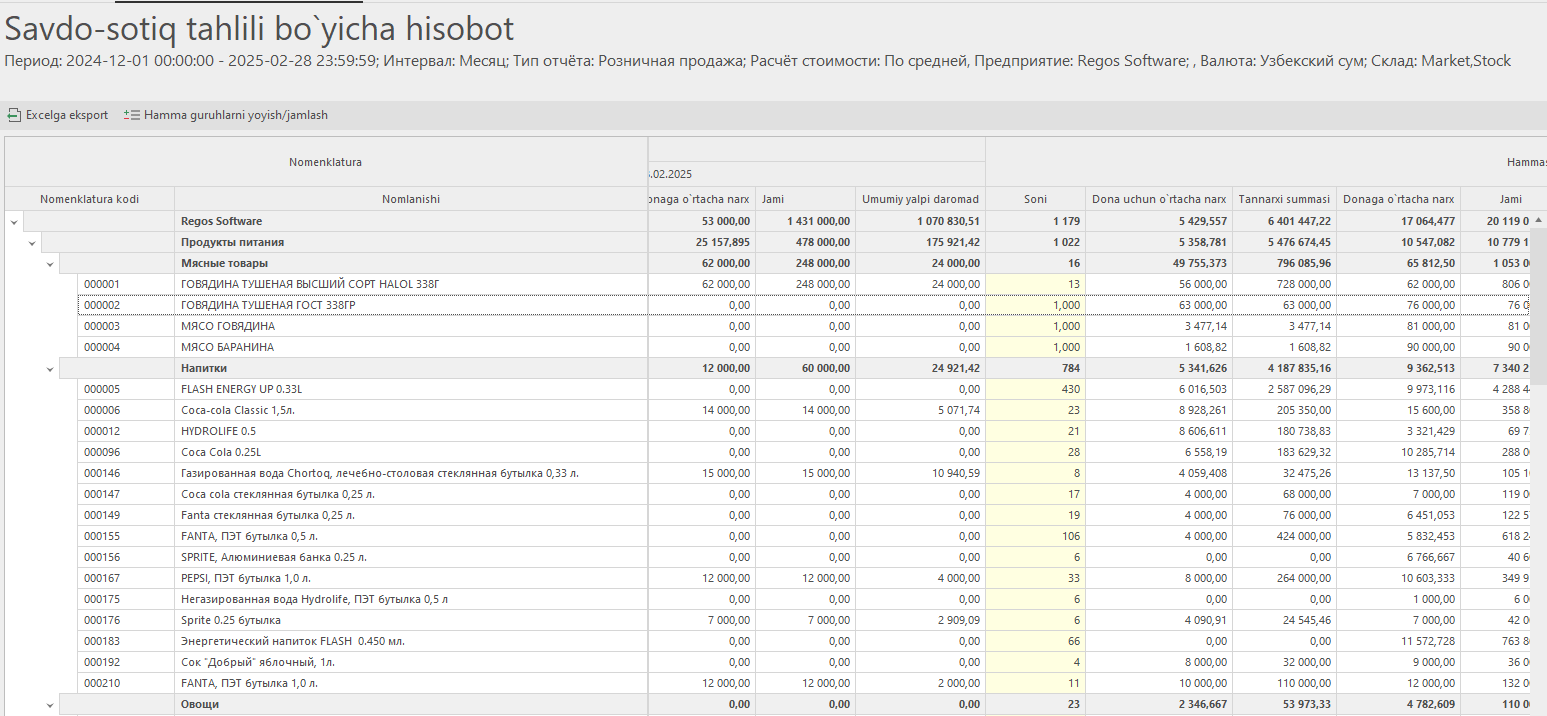Click the Tannarxi summasi column header
This screenshot has width=1547, height=716.
1284,199
